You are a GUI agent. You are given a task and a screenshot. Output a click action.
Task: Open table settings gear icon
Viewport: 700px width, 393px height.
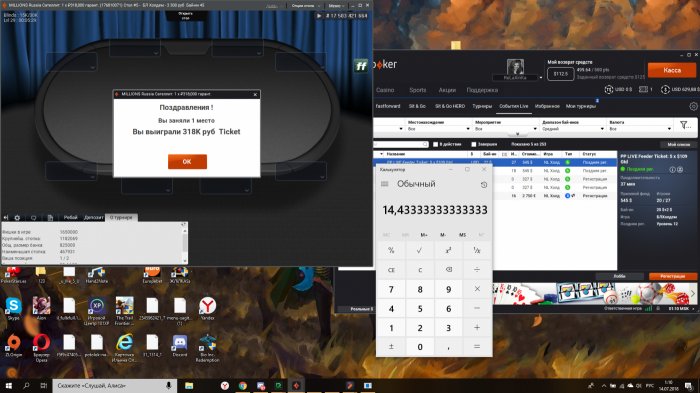17,217
